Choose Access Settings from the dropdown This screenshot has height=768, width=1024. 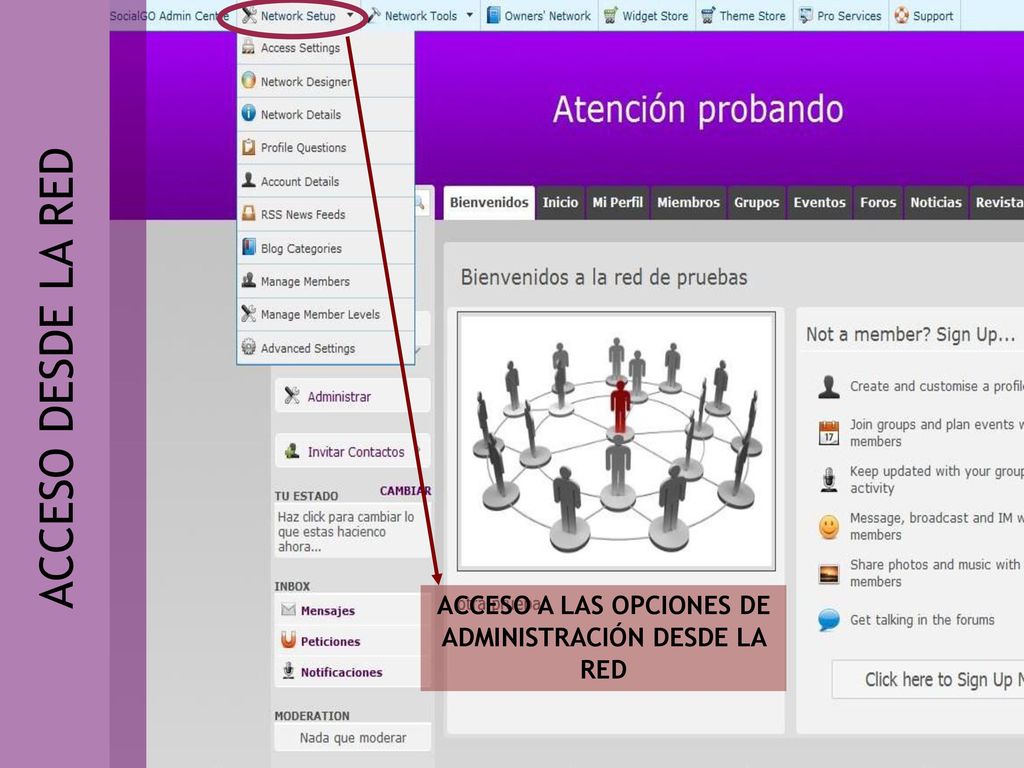(x=326, y=48)
